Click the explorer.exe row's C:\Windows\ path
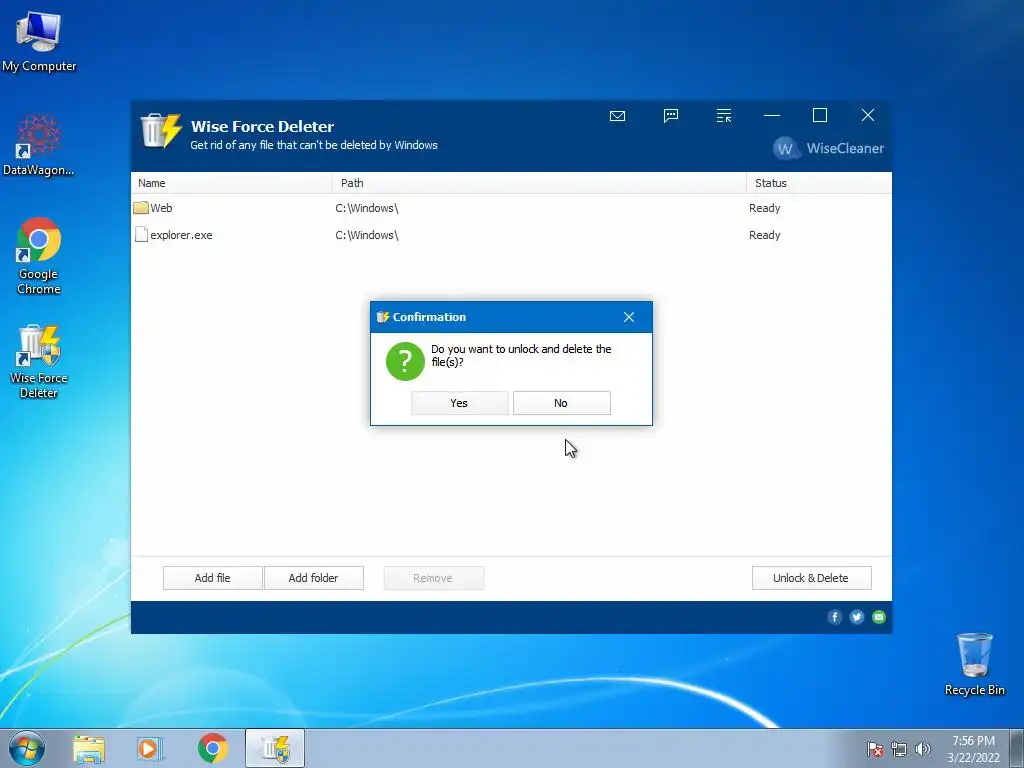The width and height of the screenshot is (1024, 768). coord(367,235)
